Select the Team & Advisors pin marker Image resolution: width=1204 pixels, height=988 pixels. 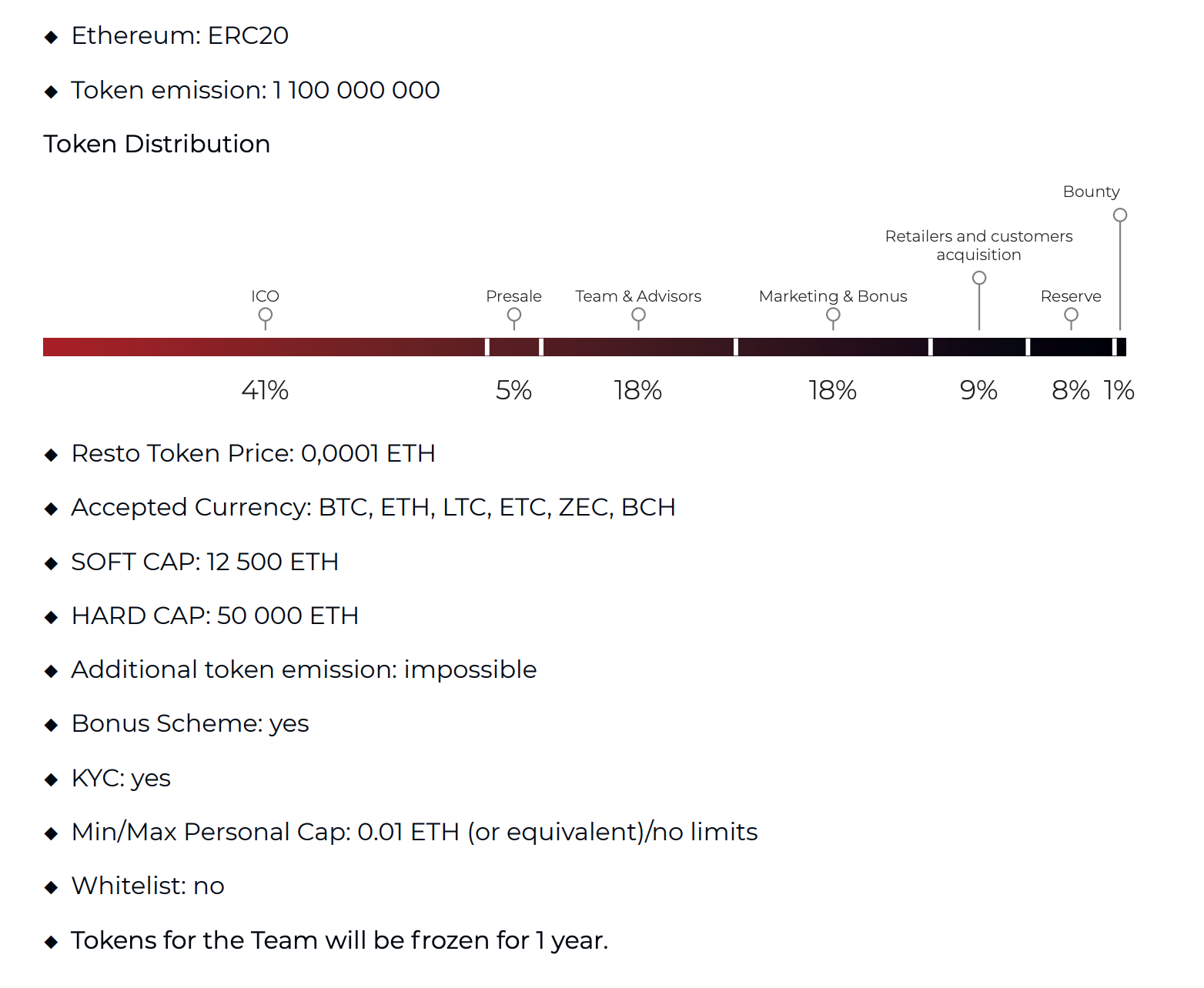click(638, 315)
